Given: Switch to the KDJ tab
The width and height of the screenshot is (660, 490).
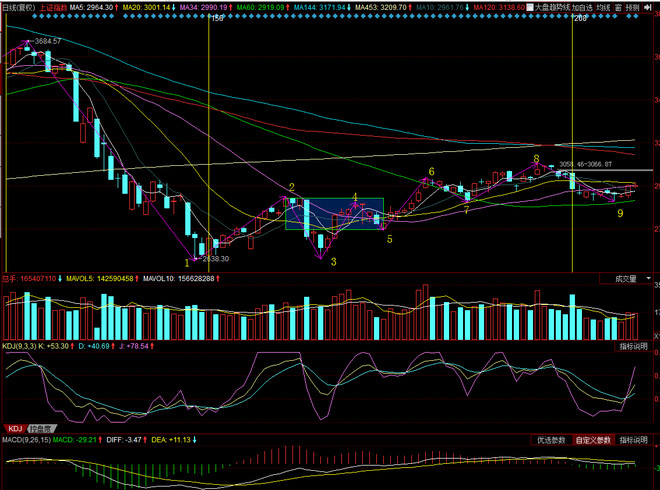Looking at the screenshot, I should tap(15, 429).
